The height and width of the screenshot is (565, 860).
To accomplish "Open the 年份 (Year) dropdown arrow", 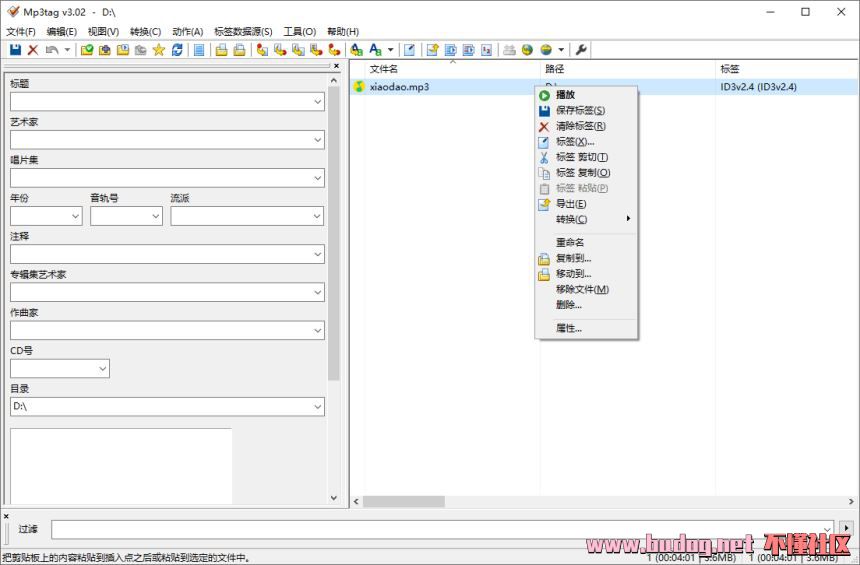I will point(75,216).
